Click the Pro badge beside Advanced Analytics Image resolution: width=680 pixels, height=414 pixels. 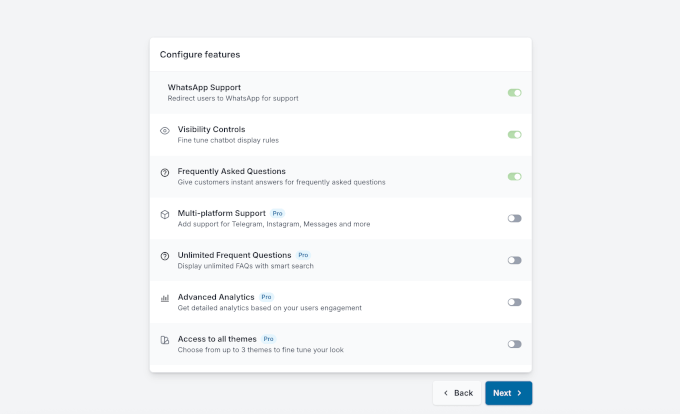(x=266, y=297)
